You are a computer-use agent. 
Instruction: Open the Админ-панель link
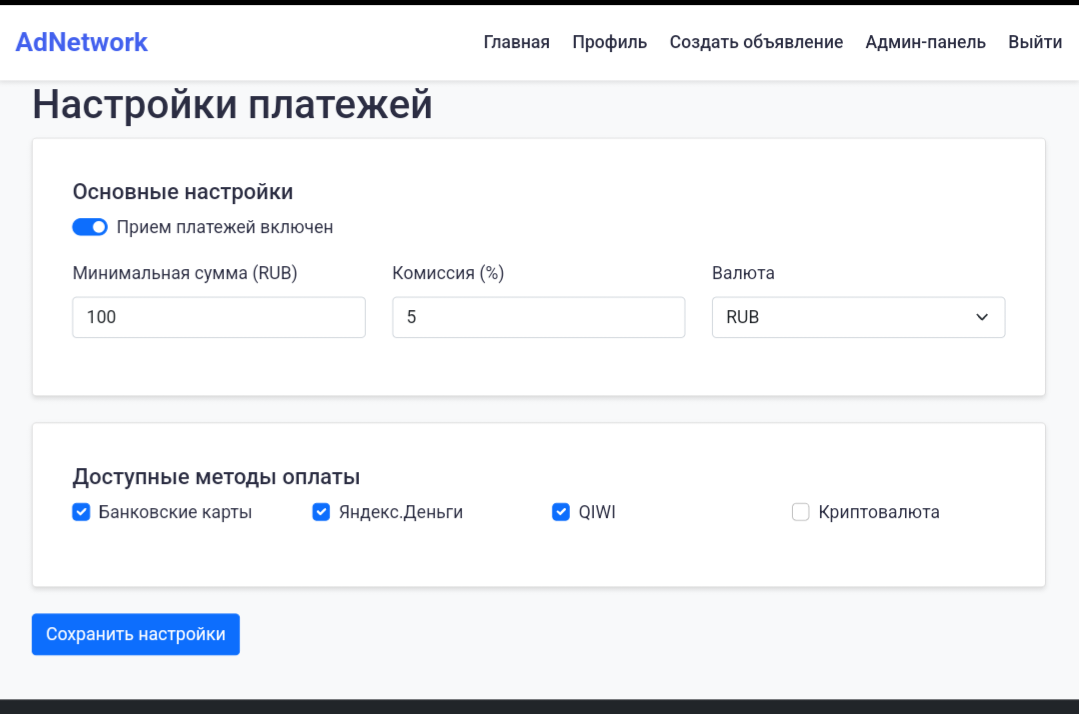(925, 42)
